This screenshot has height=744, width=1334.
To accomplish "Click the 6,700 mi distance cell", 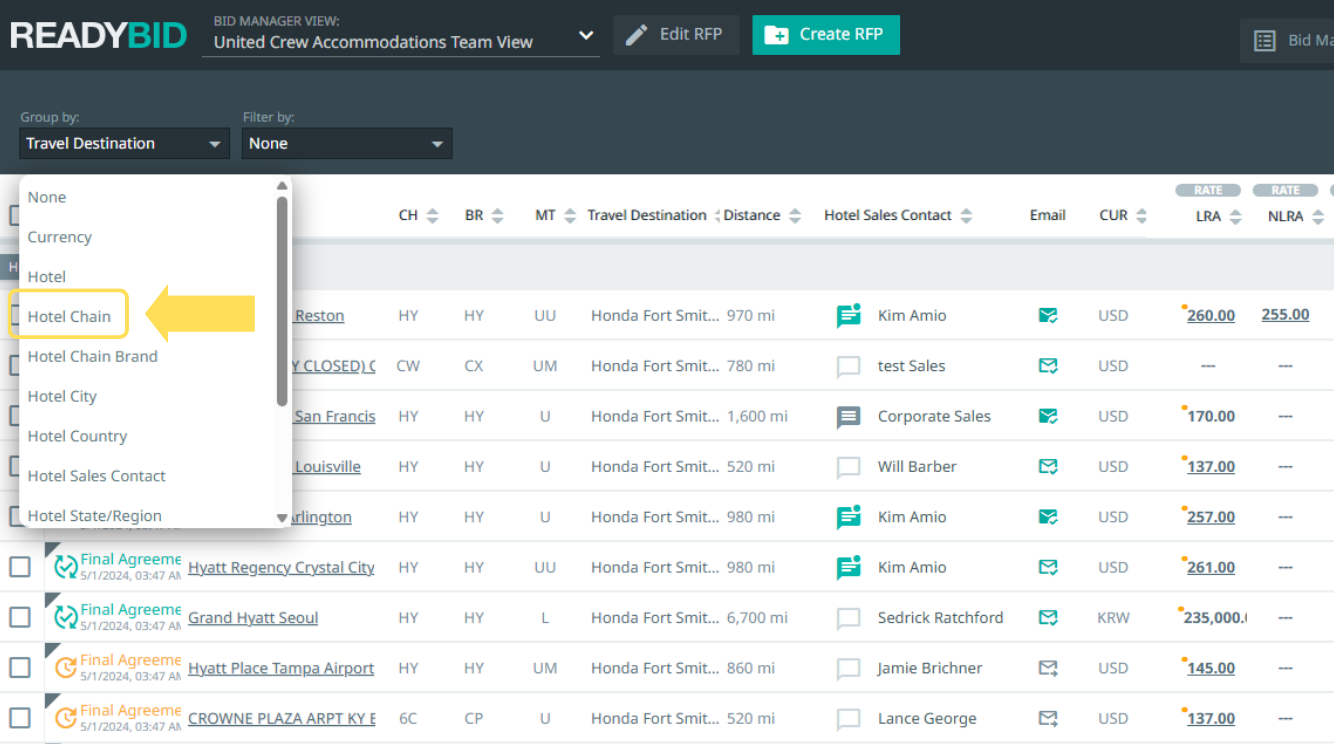I will click(x=757, y=617).
